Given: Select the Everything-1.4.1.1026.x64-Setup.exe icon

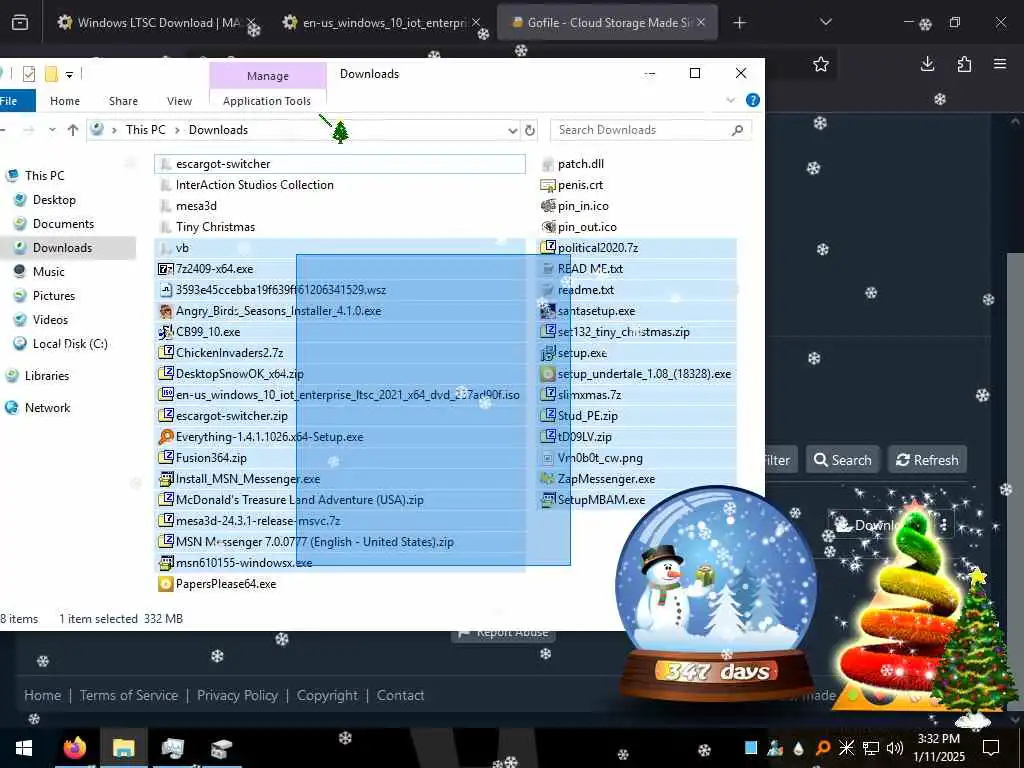Looking at the screenshot, I should coord(166,437).
